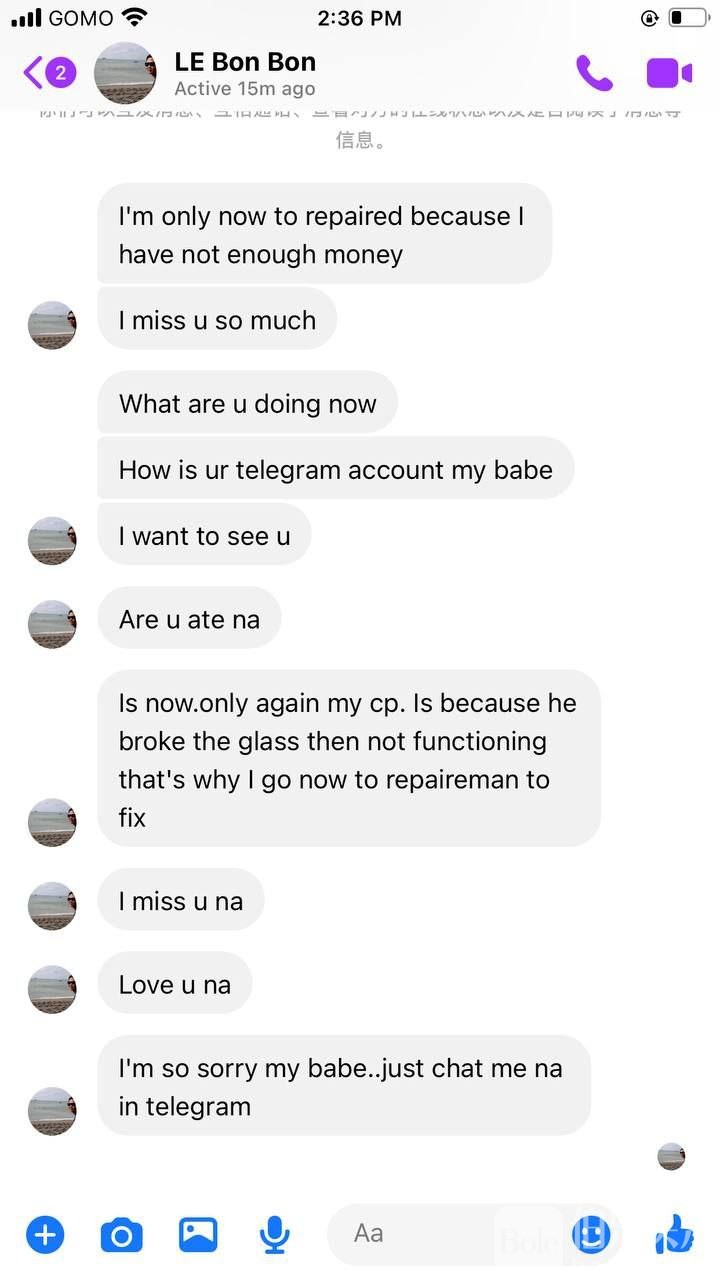The height and width of the screenshot is (1280, 720).
Task: Open the photo gallery icon
Action: (x=198, y=1235)
